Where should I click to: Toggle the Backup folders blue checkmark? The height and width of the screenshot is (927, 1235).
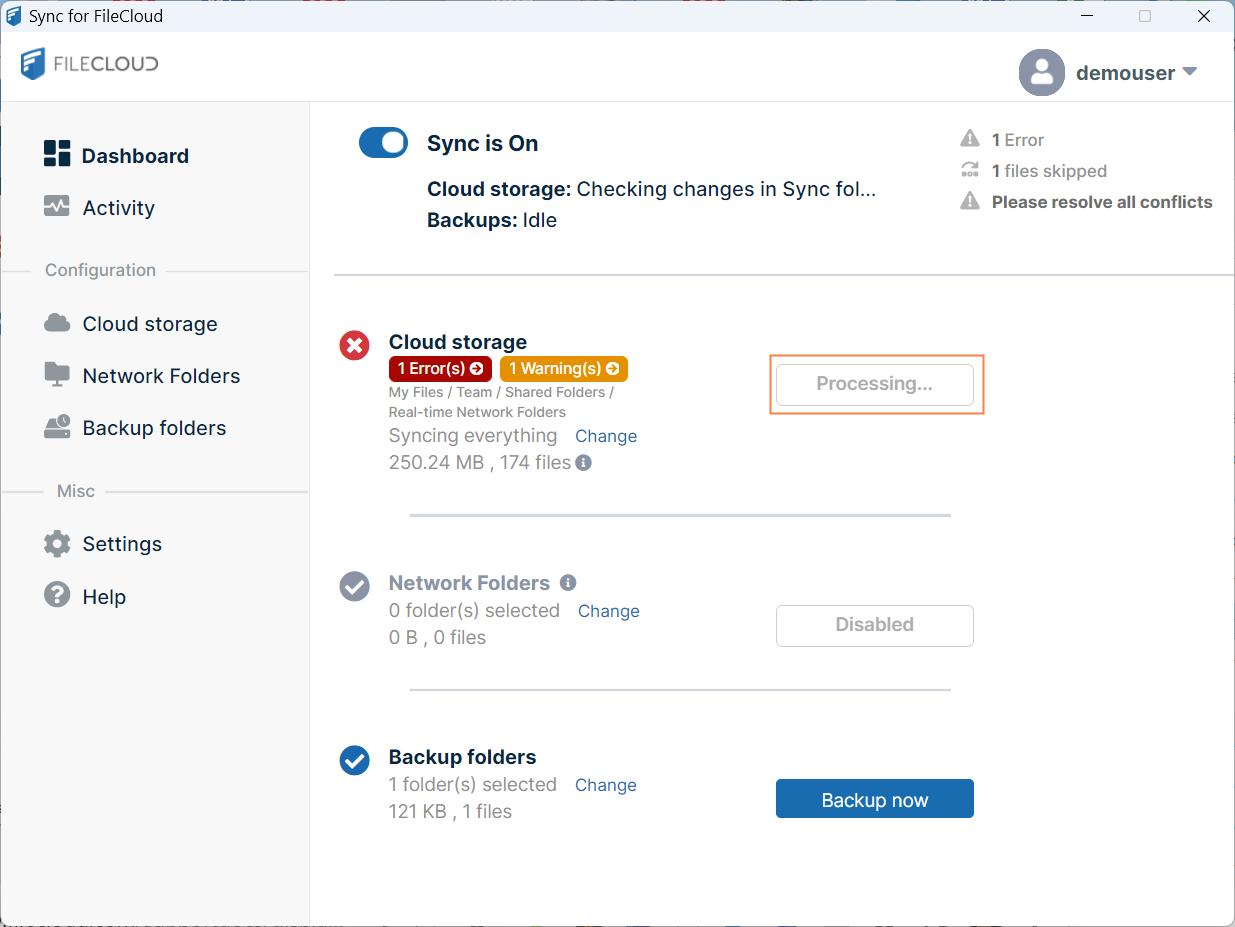pyautogui.click(x=354, y=761)
